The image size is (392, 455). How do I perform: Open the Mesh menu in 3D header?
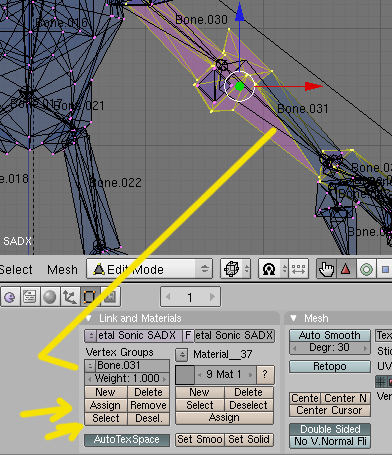tap(62, 269)
